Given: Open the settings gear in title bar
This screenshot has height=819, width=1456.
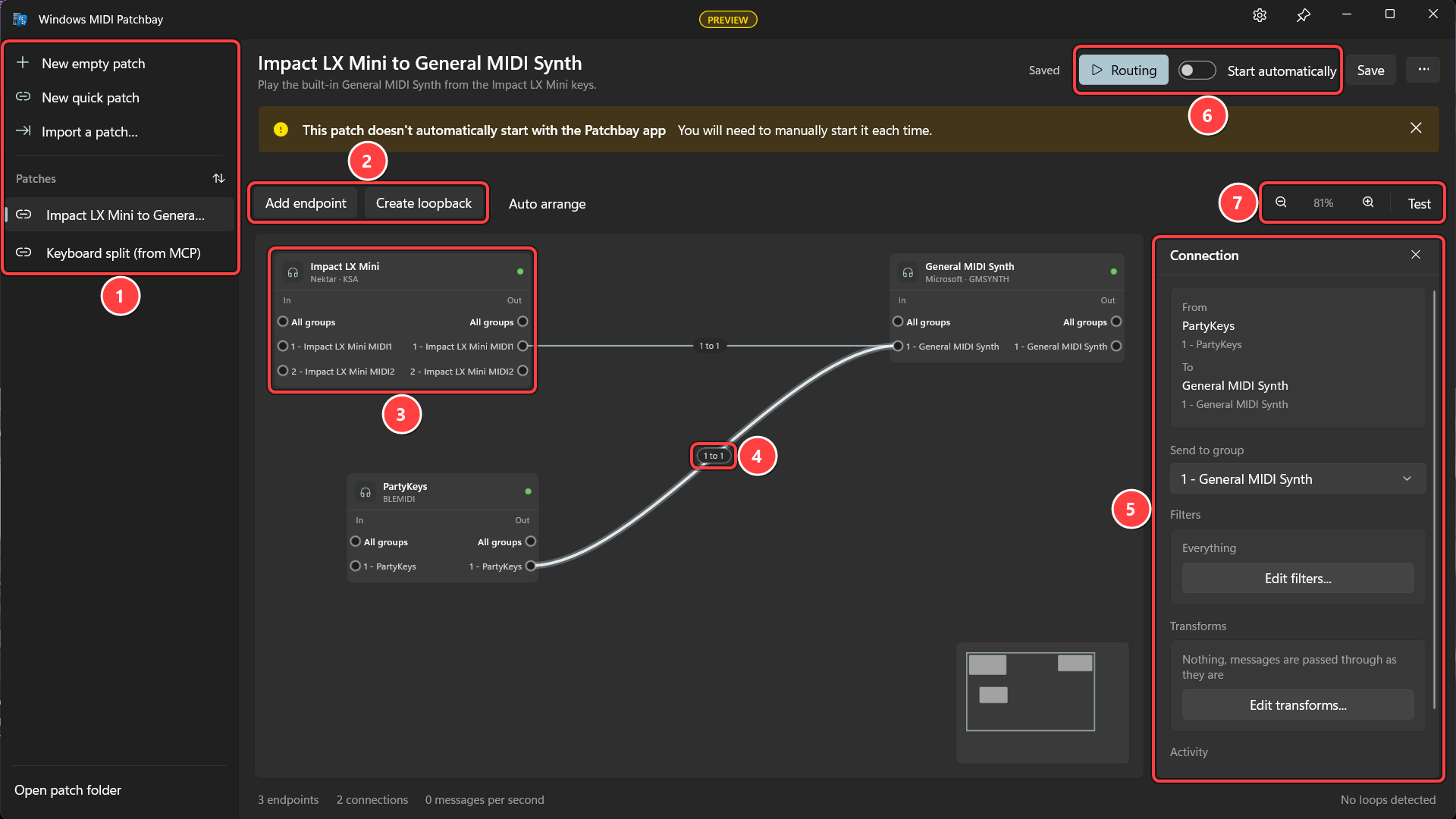Looking at the screenshot, I should click(1260, 15).
